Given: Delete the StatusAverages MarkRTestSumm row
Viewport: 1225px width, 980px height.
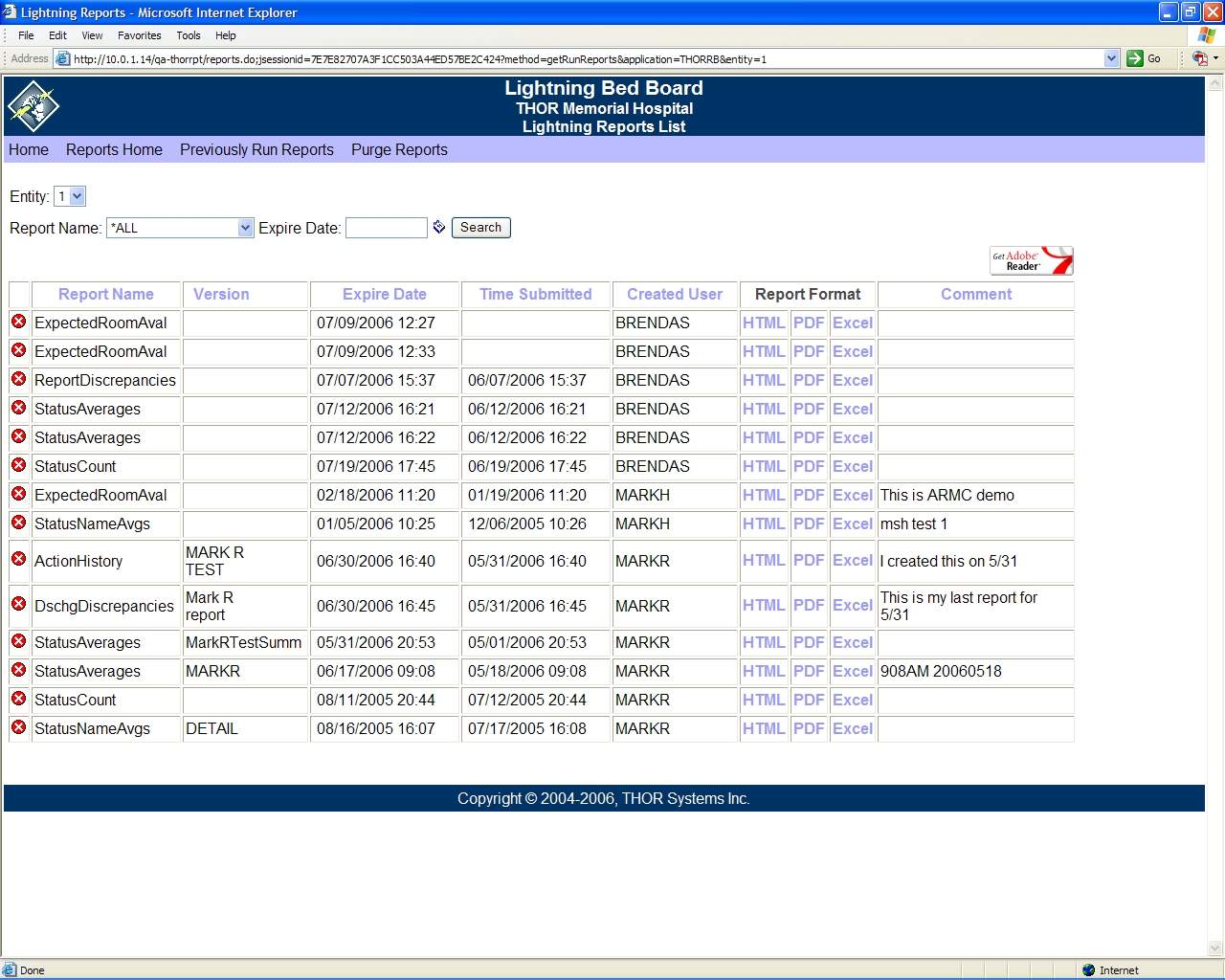Looking at the screenshot, I should [18, 641].
